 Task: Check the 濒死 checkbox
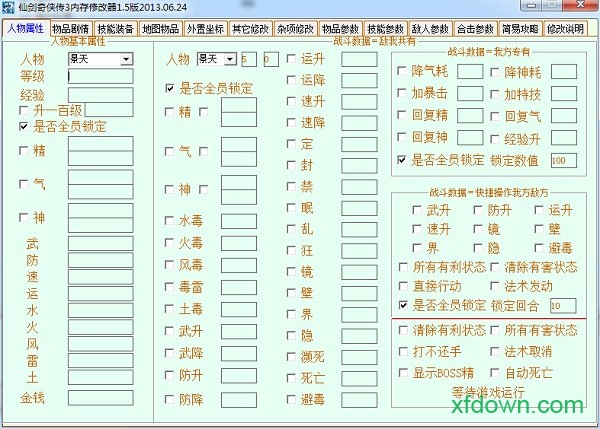point(292,357)
